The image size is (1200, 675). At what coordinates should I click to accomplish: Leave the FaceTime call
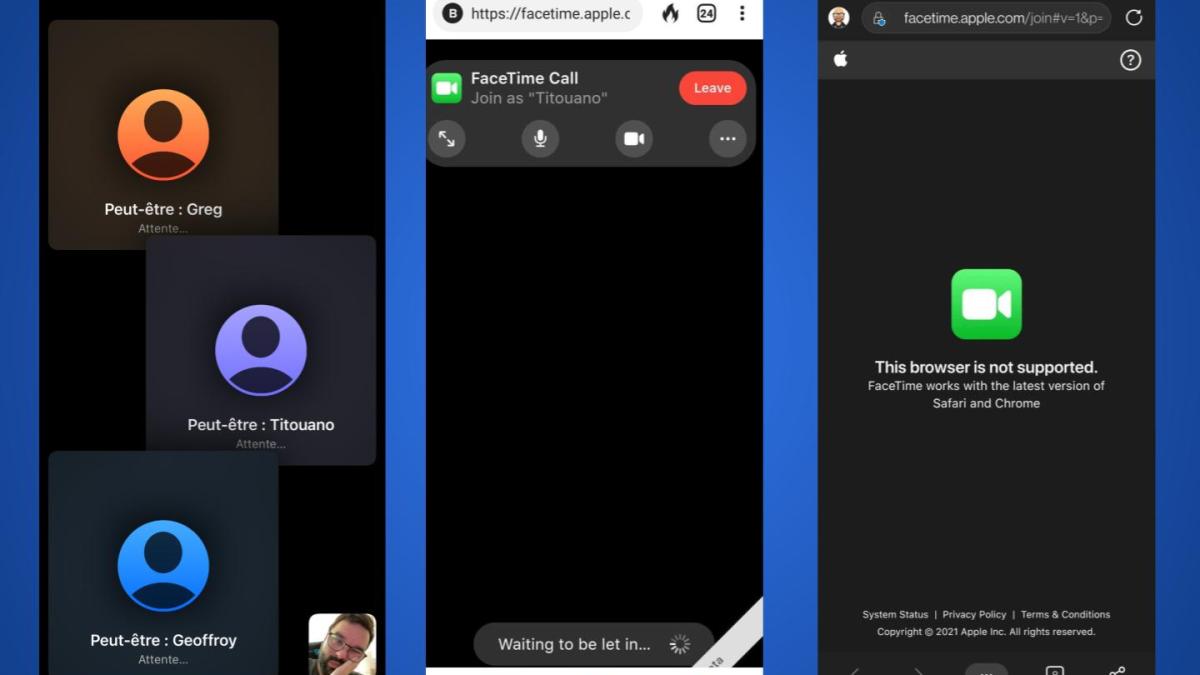pyautogui.click(x=712, y=88)
